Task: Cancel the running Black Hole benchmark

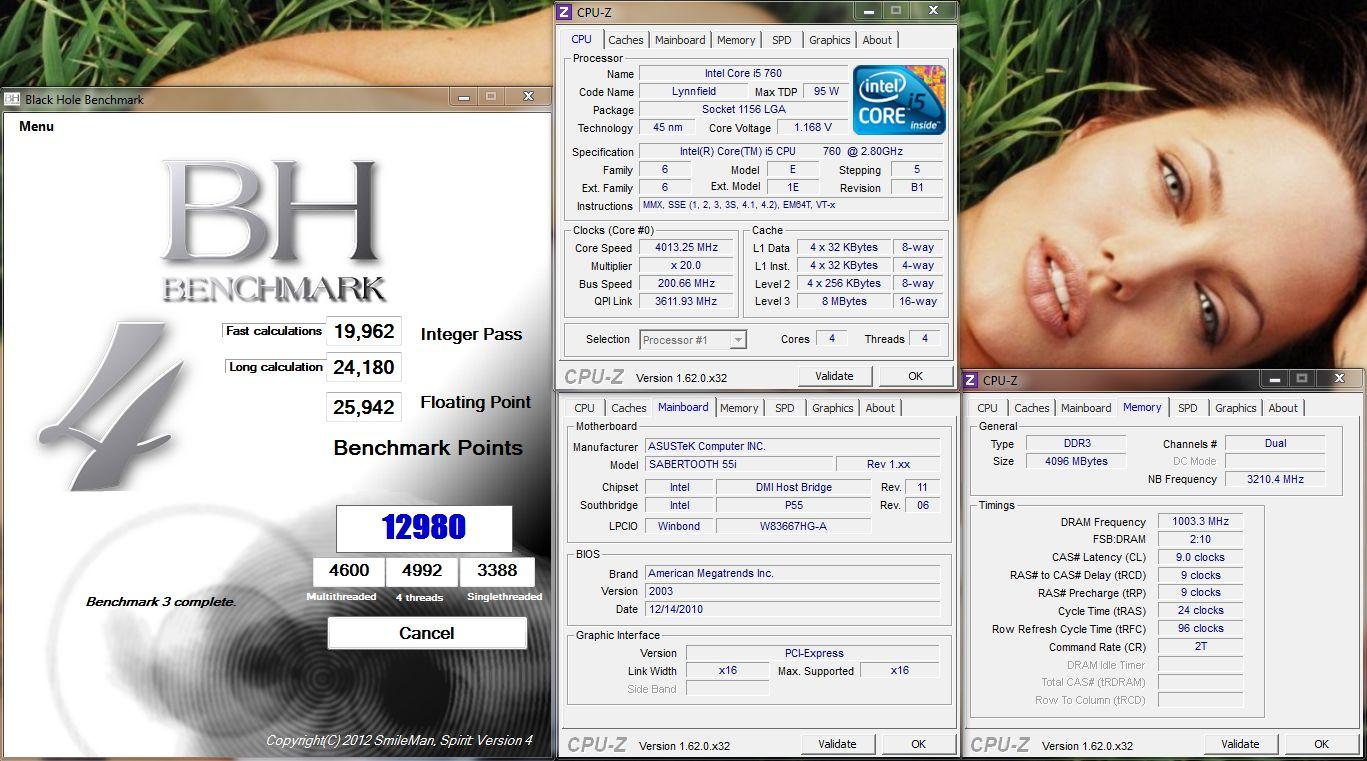Action: (x=427, y=633)
